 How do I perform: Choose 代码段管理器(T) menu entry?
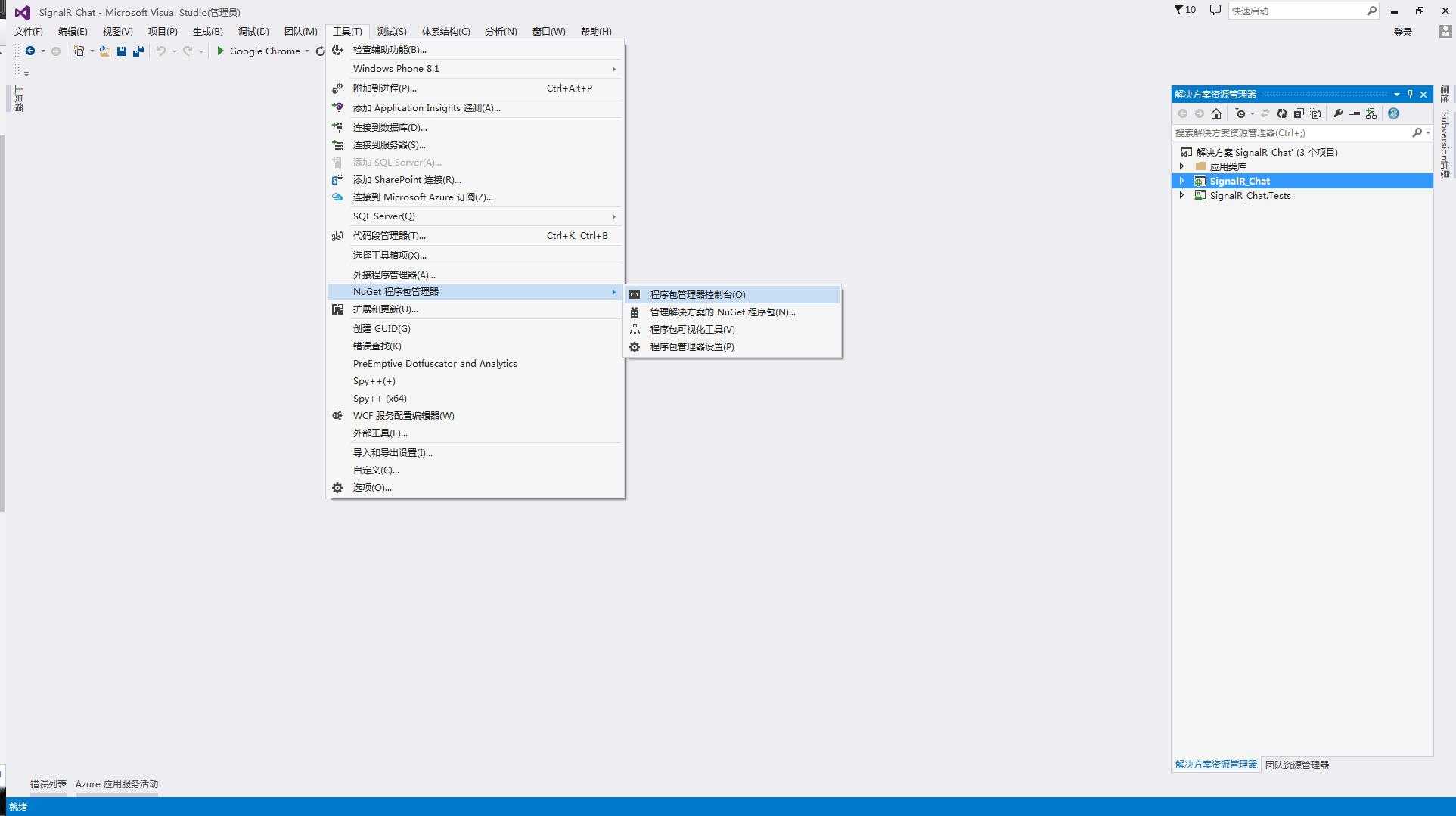click(475, 235)
